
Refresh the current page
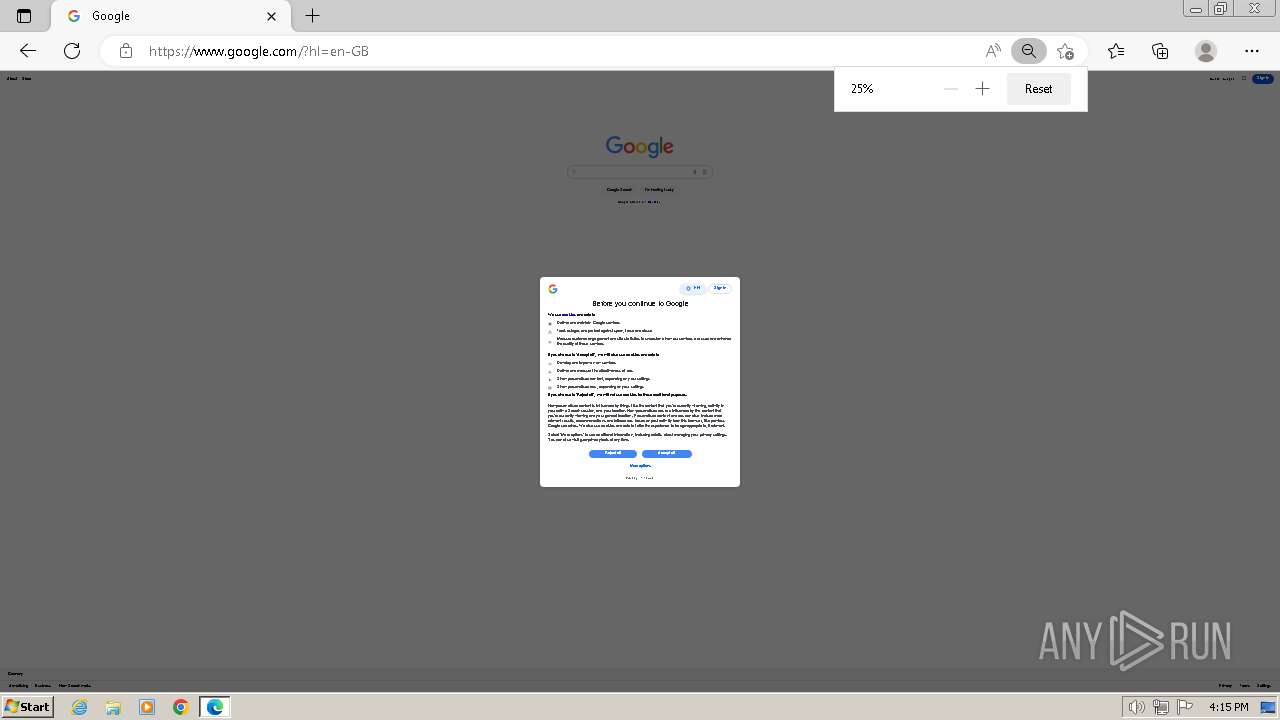coord(72,51)
